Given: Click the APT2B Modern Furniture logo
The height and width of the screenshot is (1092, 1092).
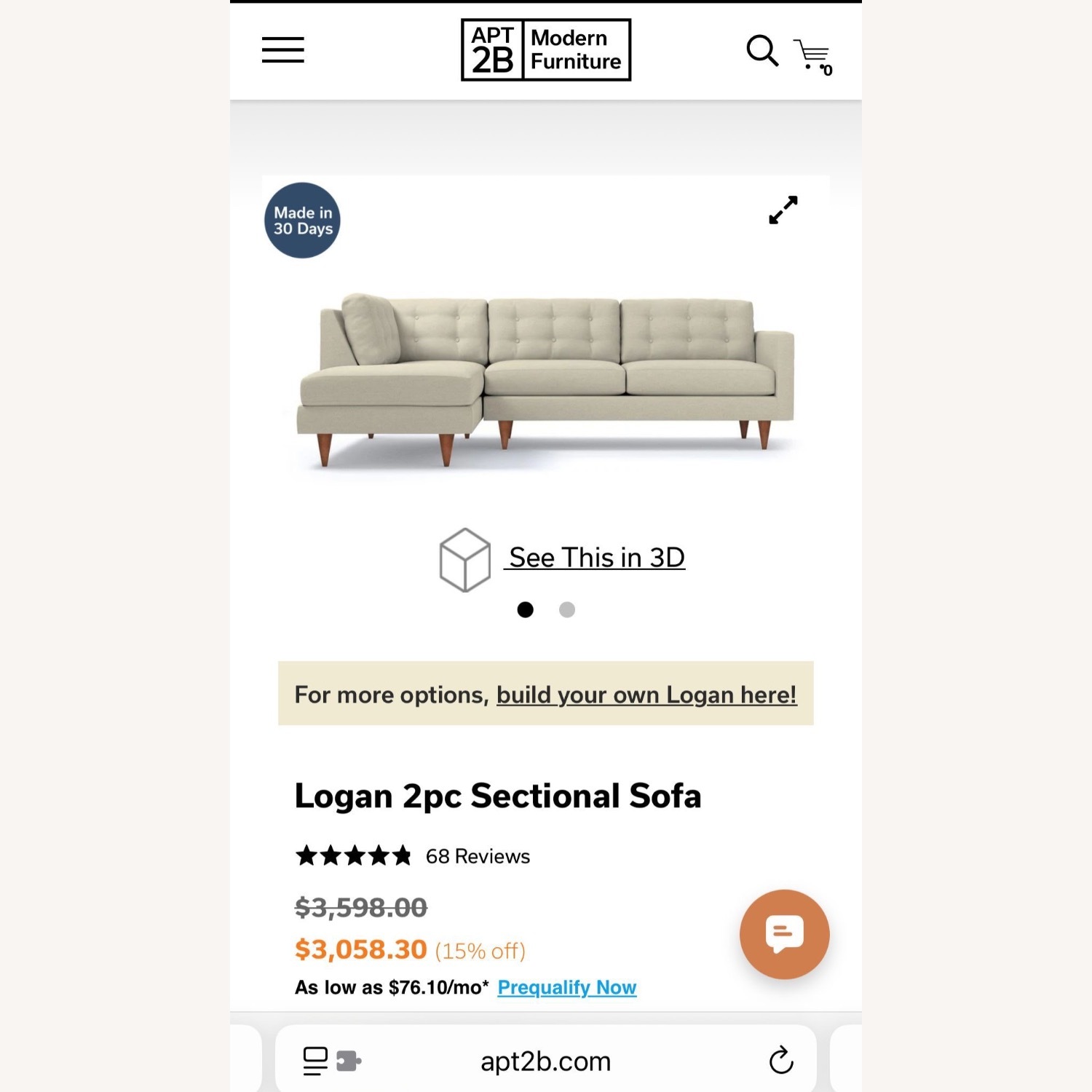Looking at the screenshot, I should coord(545,49).
